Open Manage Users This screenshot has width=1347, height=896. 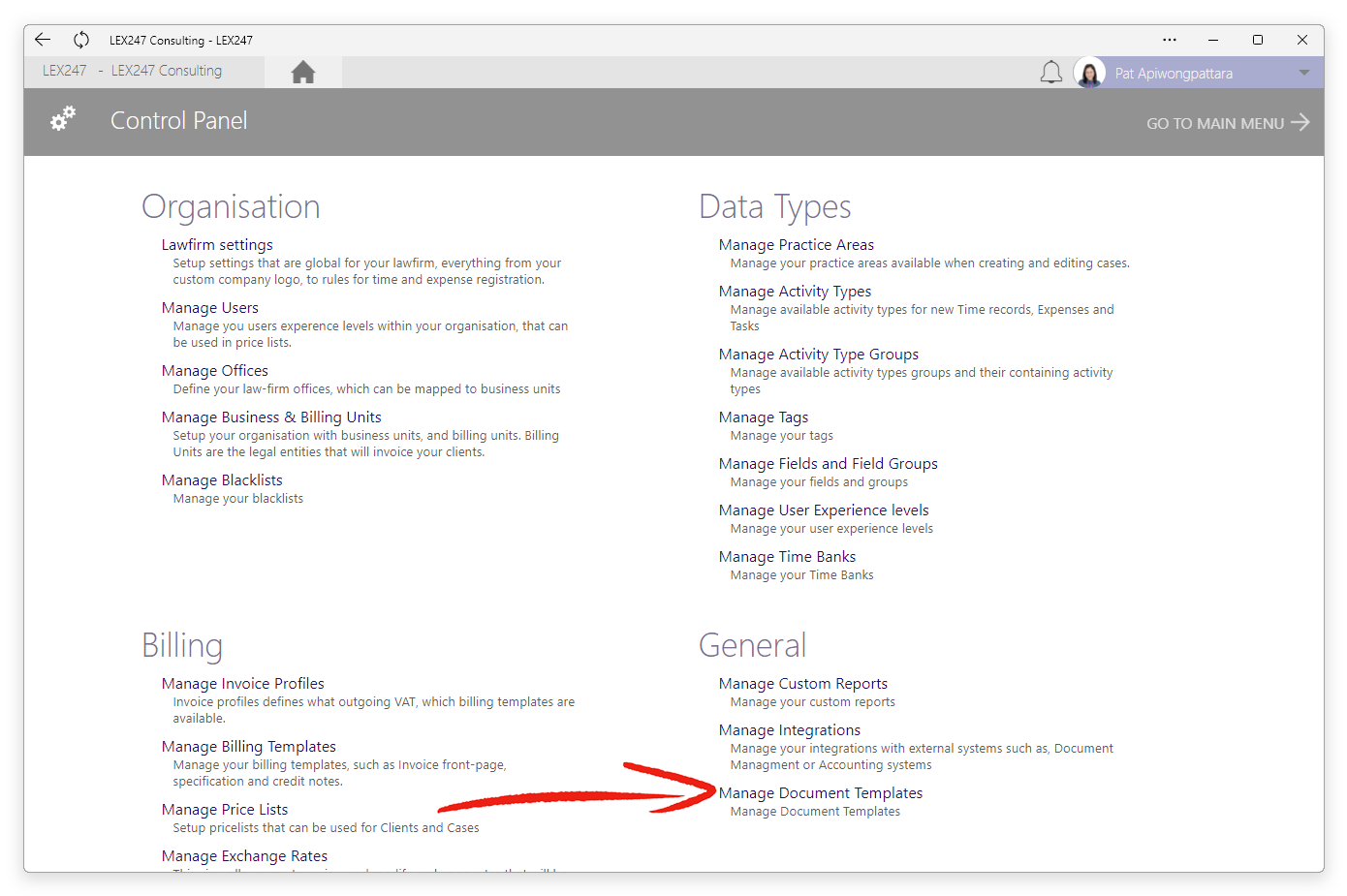210,308
